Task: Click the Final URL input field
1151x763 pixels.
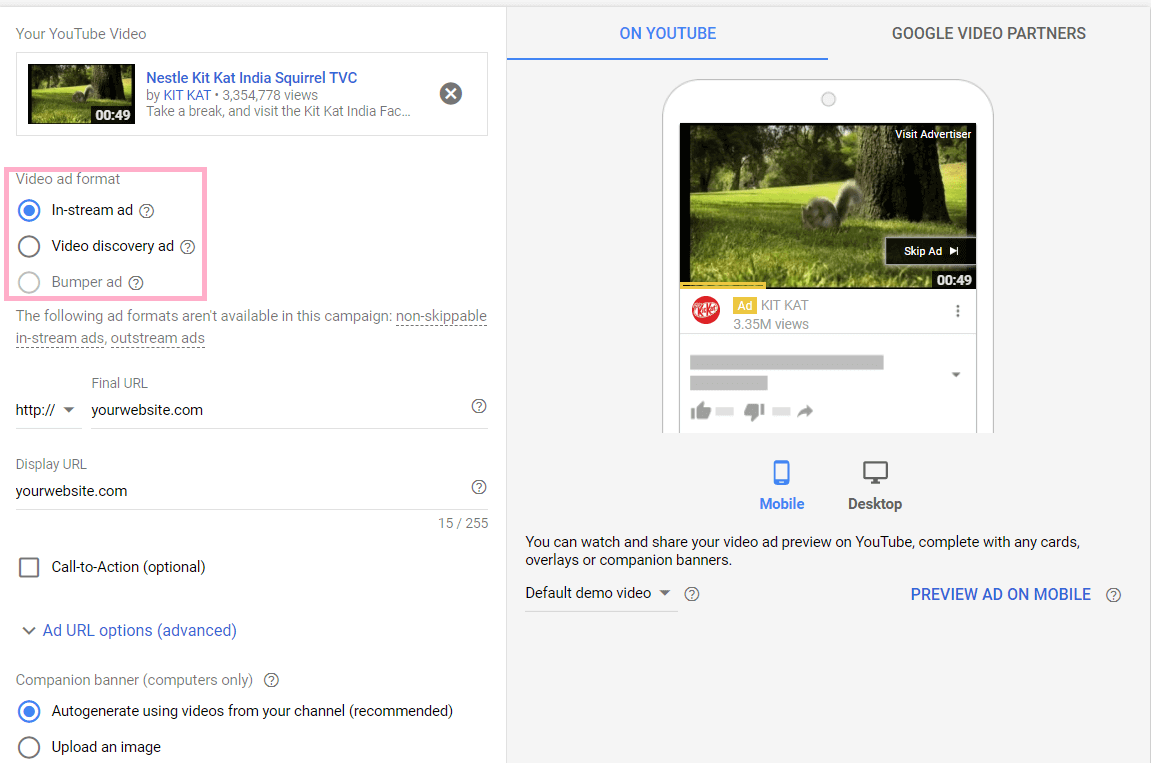Action: [275, 410]
